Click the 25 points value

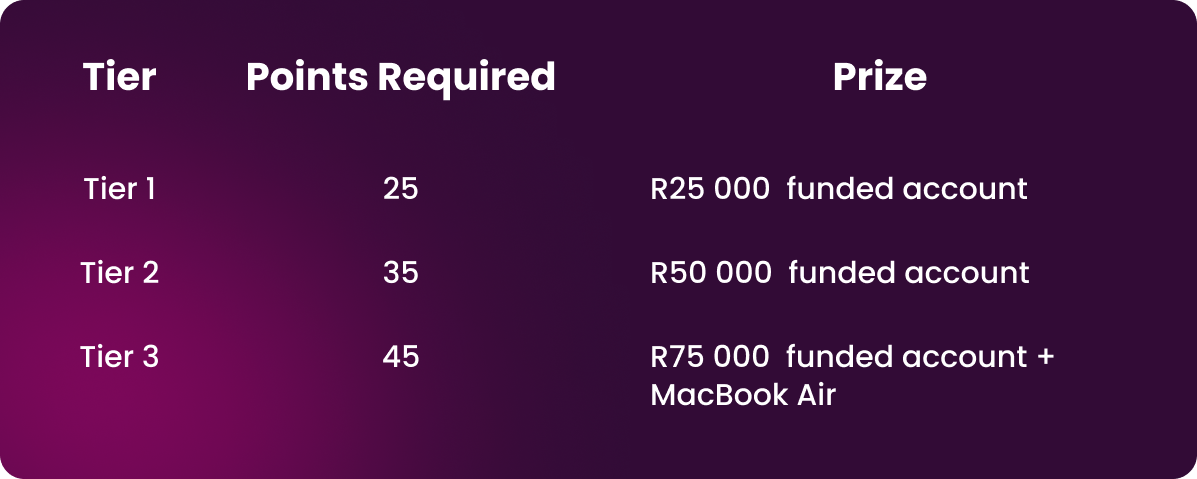click(400, 188)
